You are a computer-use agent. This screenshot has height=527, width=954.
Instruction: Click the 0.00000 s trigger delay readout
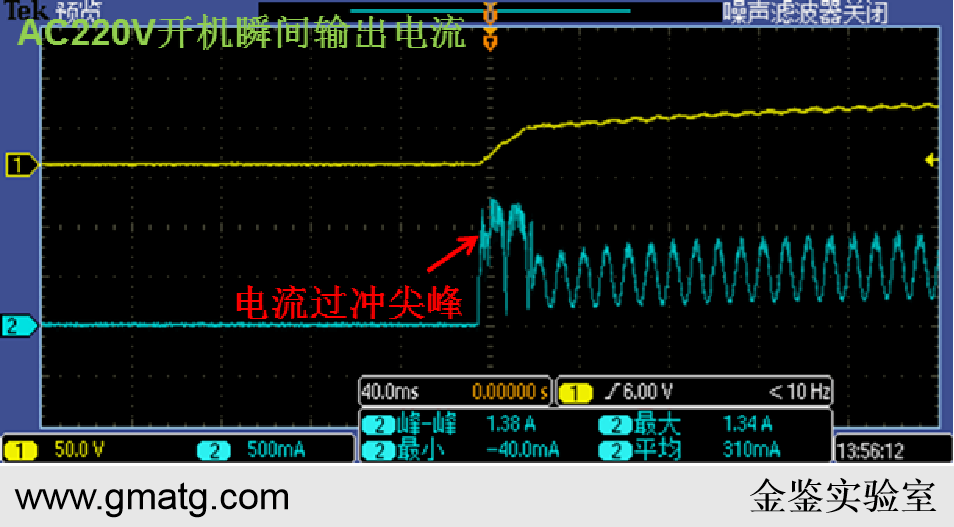510,391
